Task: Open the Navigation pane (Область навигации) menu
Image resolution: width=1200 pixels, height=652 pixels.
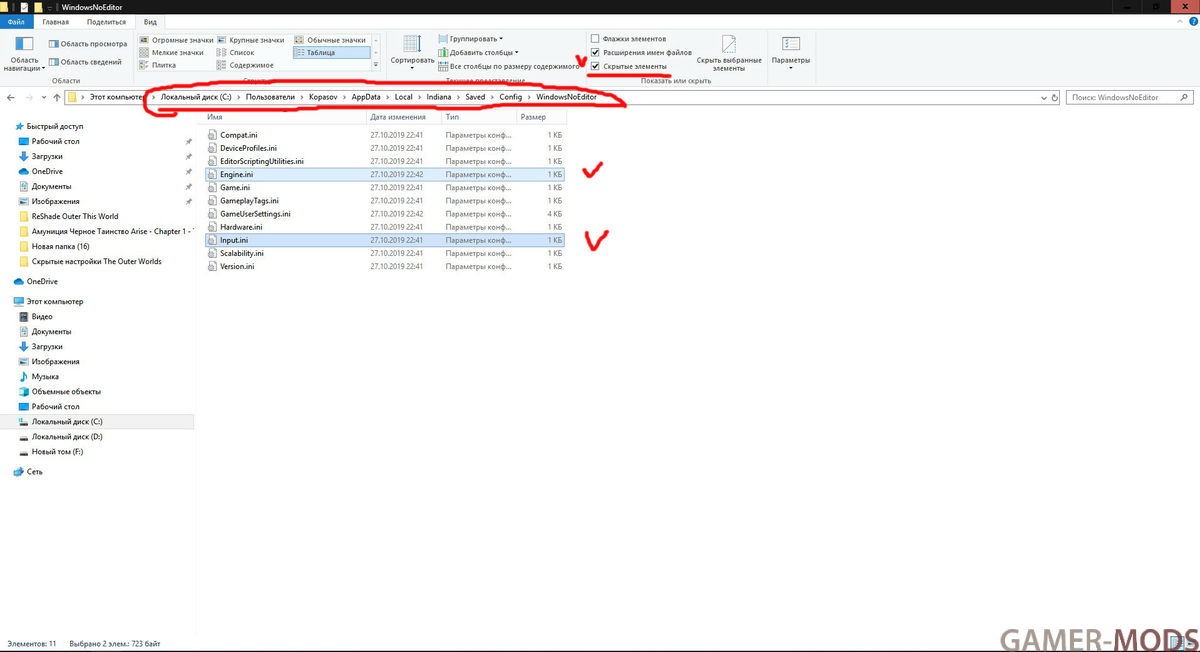Action: tap(25, 52)
